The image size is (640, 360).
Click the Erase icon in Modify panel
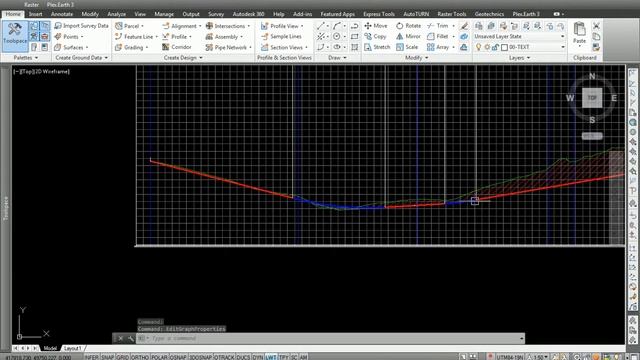tap(464, 26)
